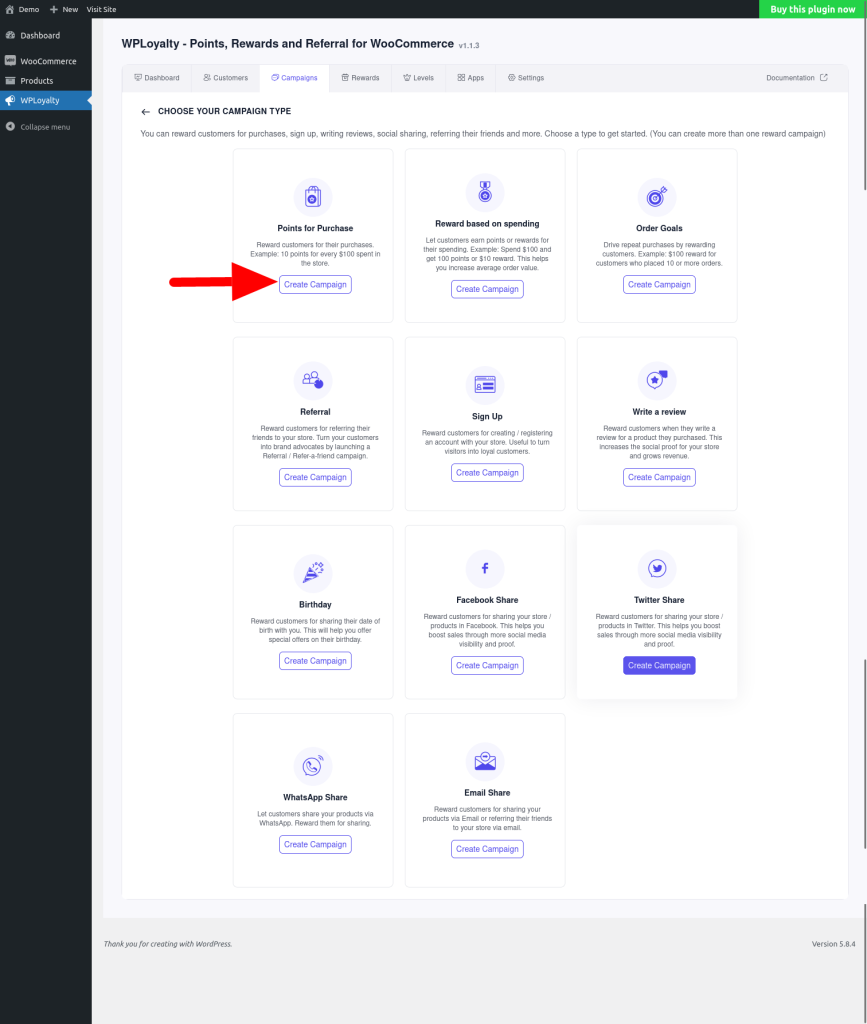The image size is (867, 1024).
Task: Create a WhatsApp Share campaign
Action: (x=315, y=844)
